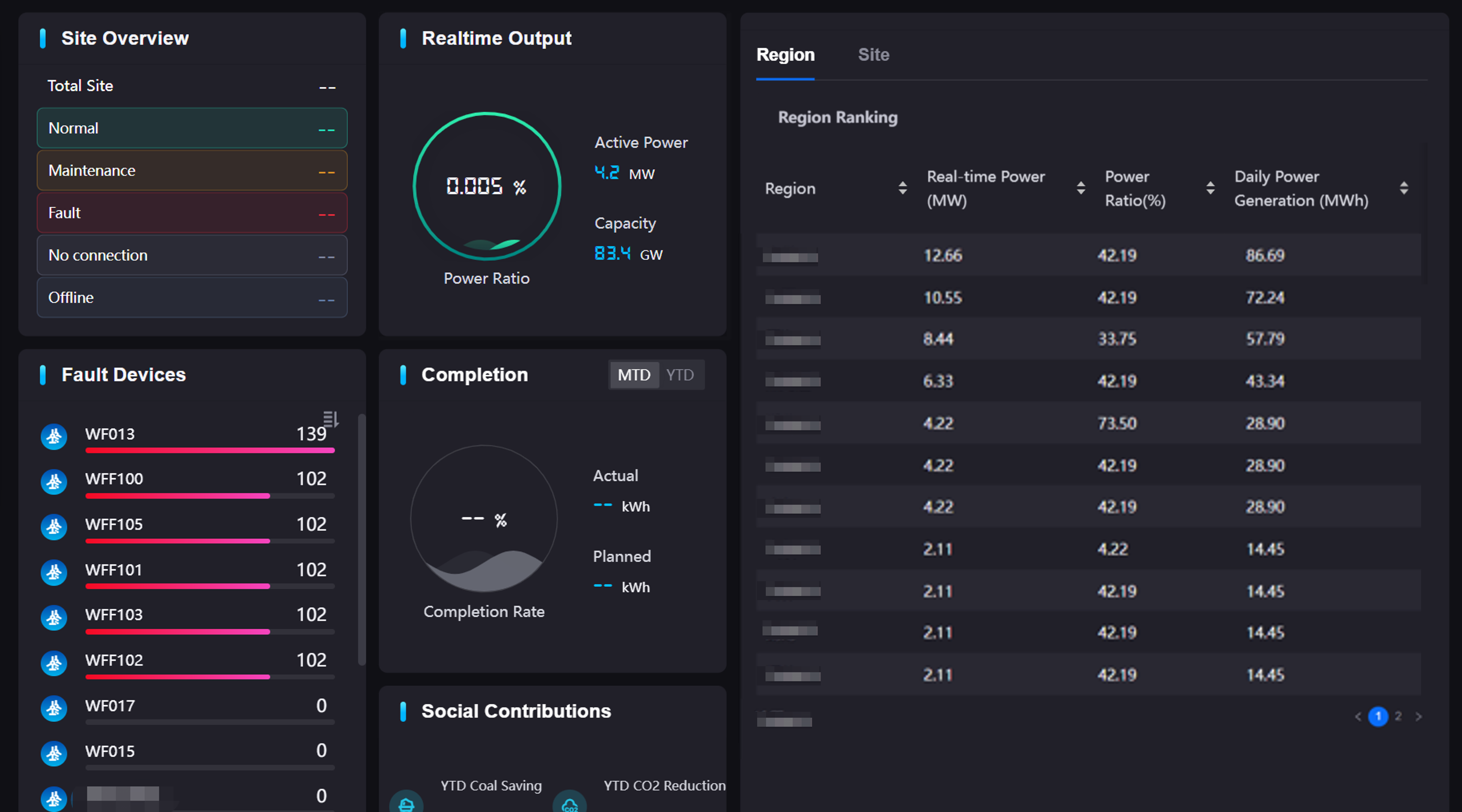Click the WFF102 wind turbine icon
This screenshot has width=1462, height=812.
tap(54, 663)
